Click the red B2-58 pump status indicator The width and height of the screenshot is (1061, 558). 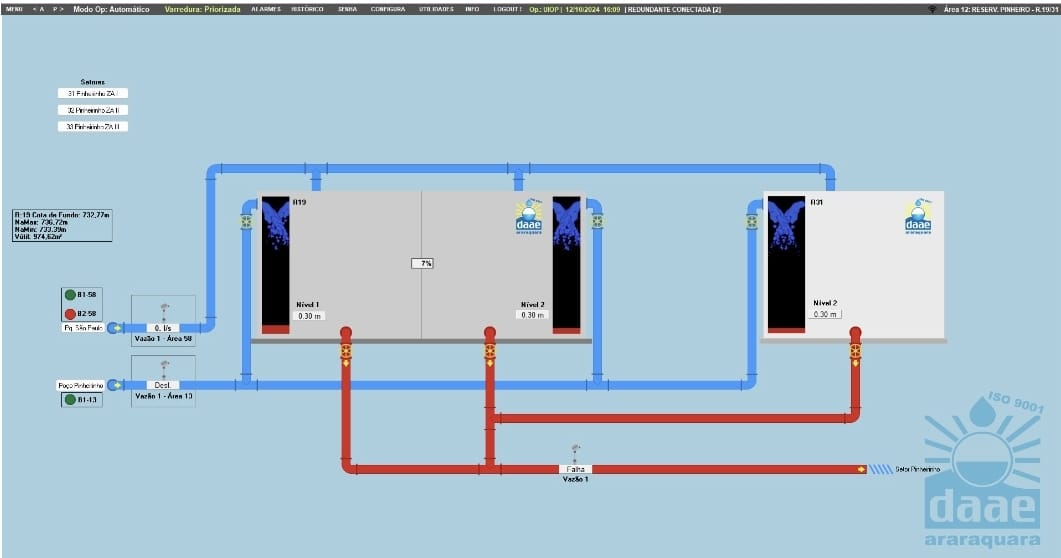point(70,313)
